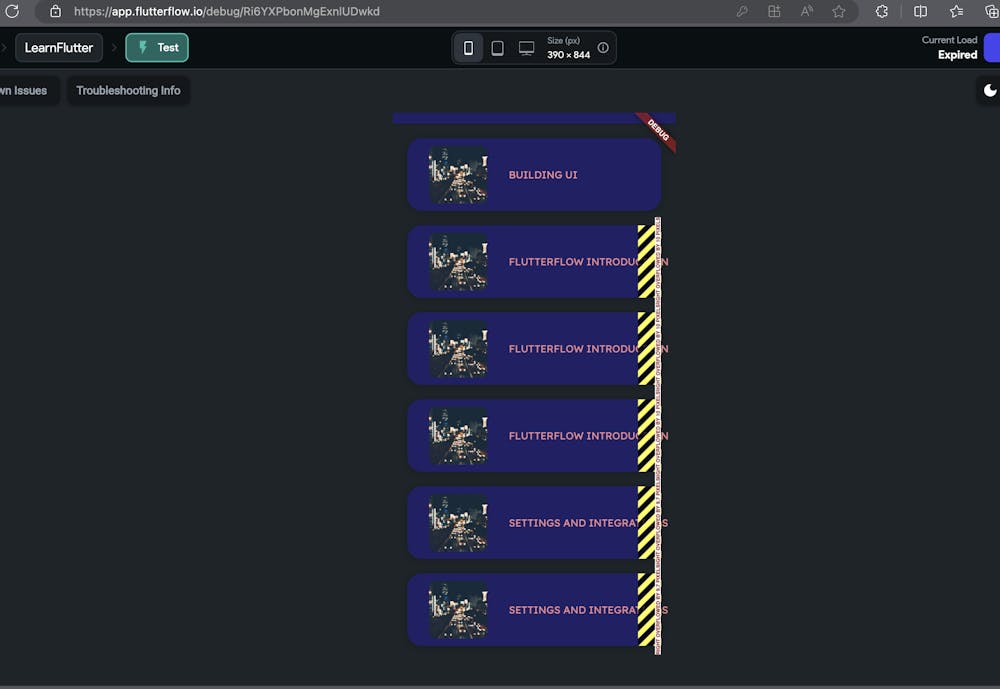Toggle the read aloud icon
This screenshot has width=1000, height=689.
click(x=807, y=11)
